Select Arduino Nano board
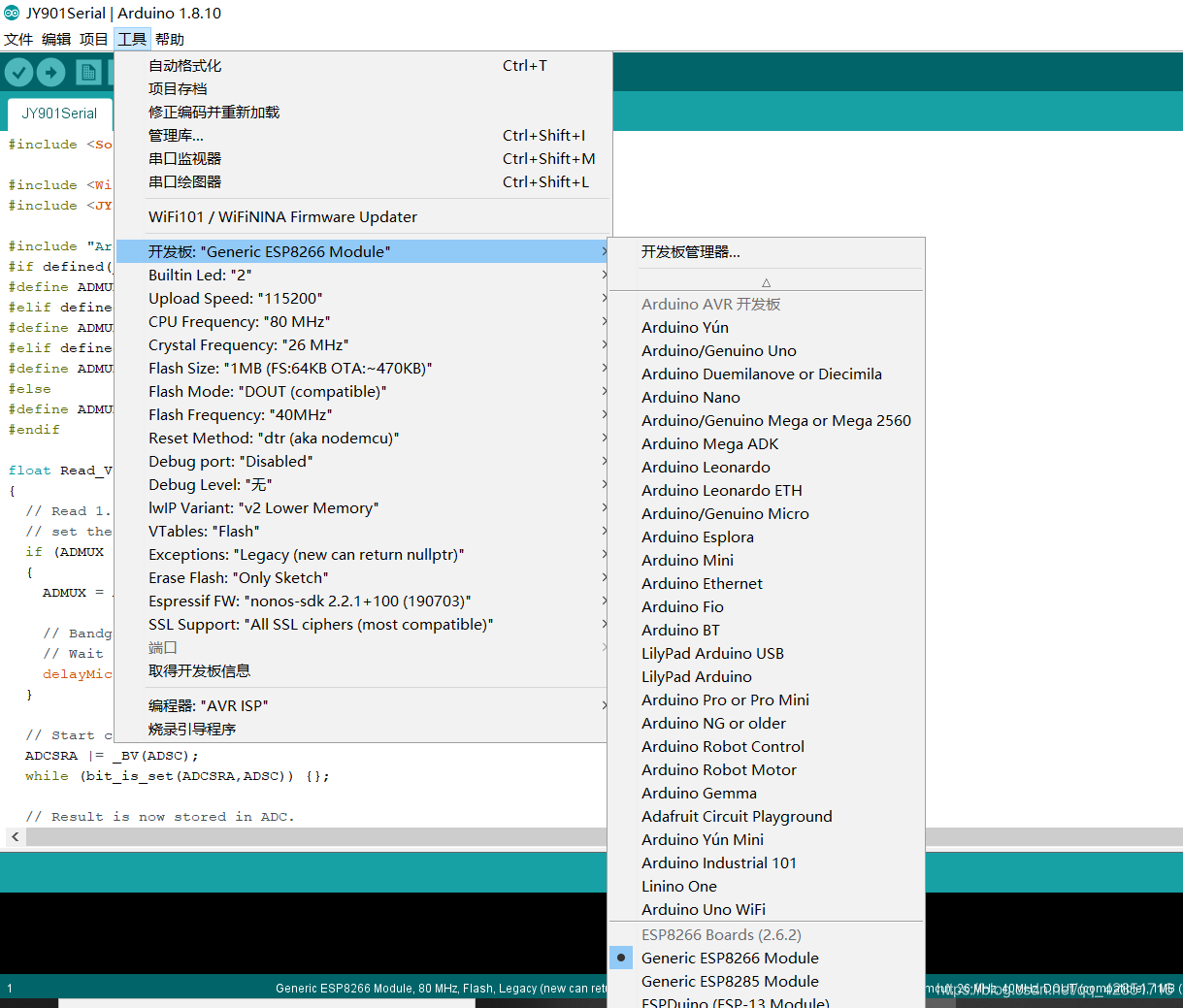 coord(766,397)
